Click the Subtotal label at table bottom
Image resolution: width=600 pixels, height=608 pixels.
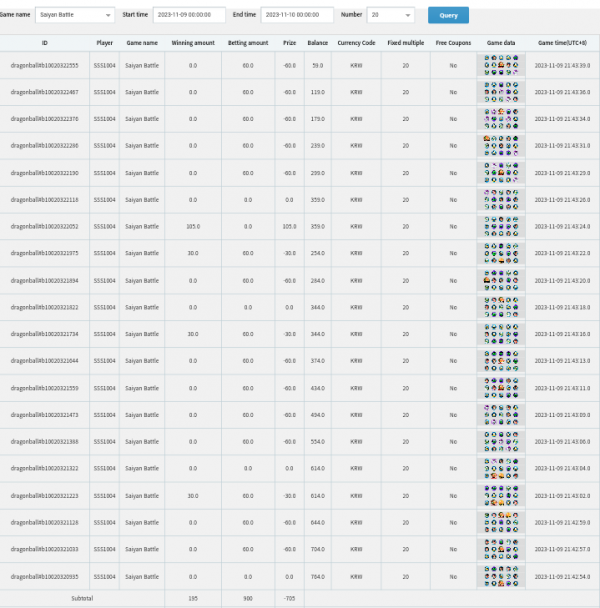pos(82,598)
